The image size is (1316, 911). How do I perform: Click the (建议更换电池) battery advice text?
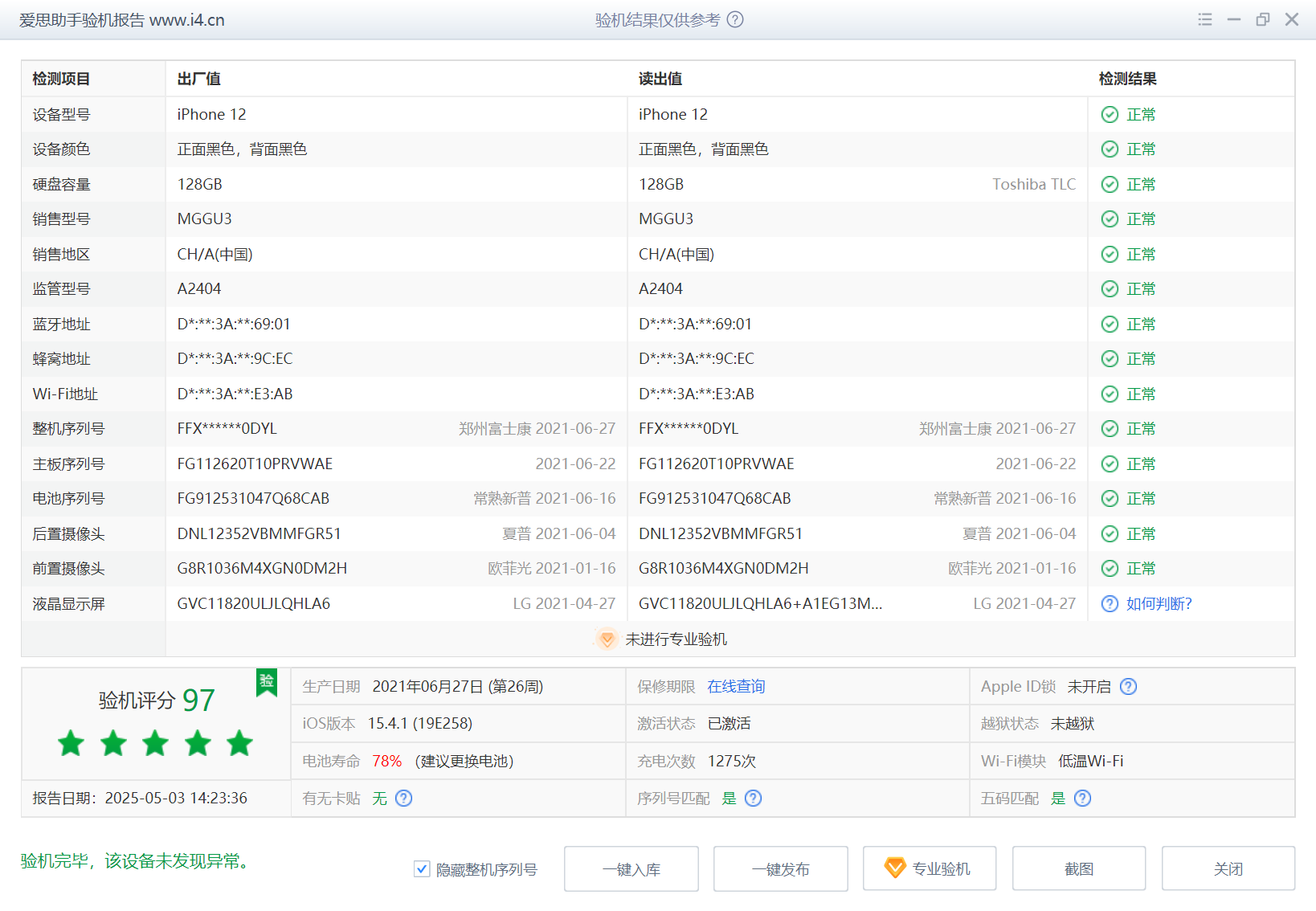click(x=464, y=762)
